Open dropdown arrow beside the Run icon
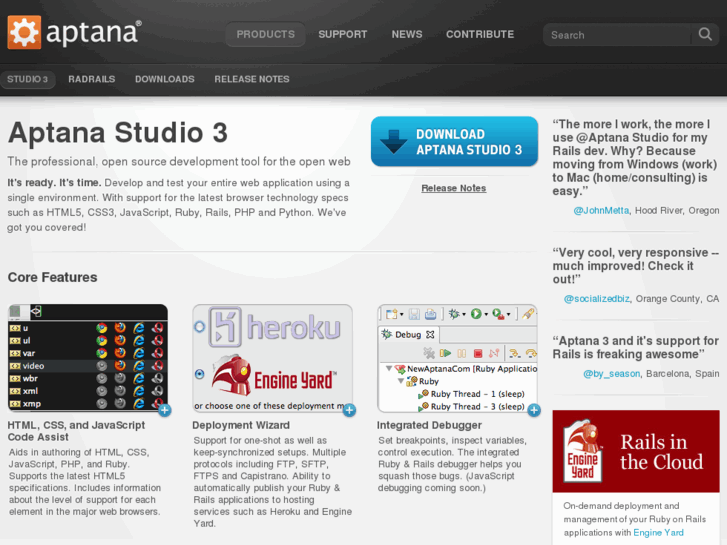Viewport: 727px width, 545px height. click(486, 314)
